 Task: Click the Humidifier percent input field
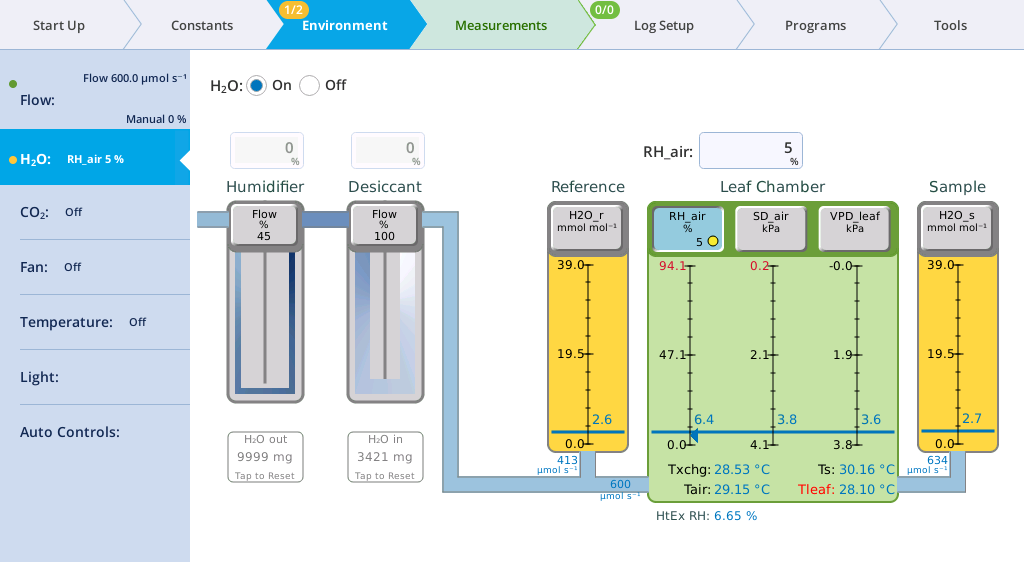pyautogui.click(x=265, y=151)
